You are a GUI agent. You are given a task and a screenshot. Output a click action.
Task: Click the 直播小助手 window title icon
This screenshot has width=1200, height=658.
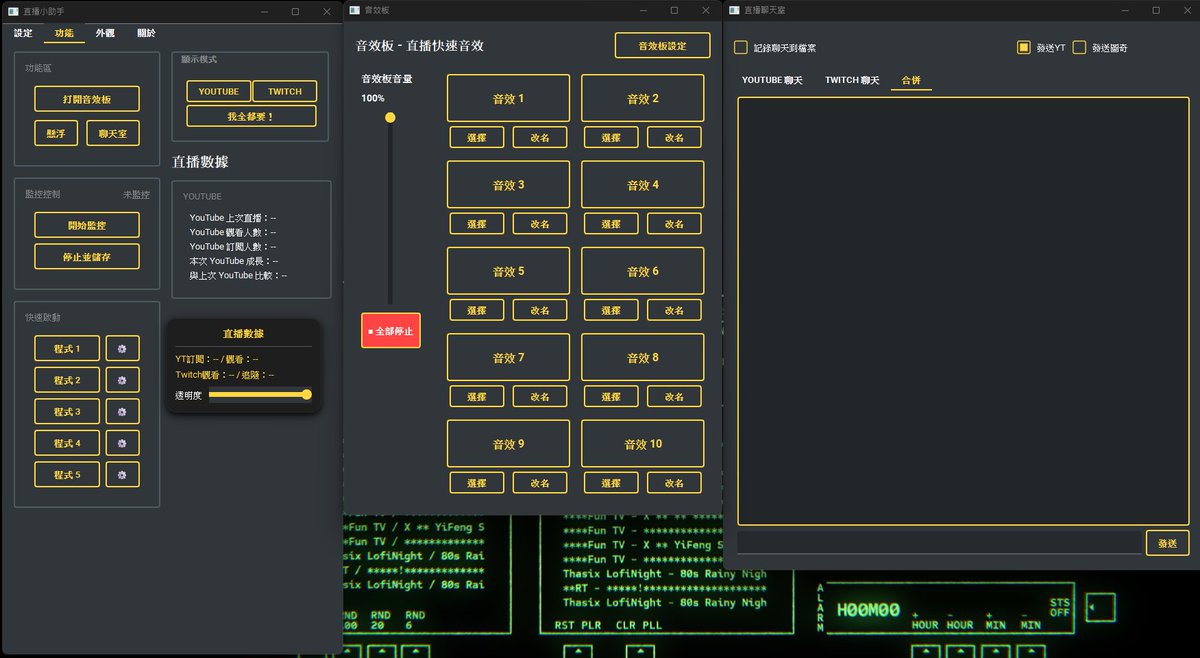[x=12, y=11]
